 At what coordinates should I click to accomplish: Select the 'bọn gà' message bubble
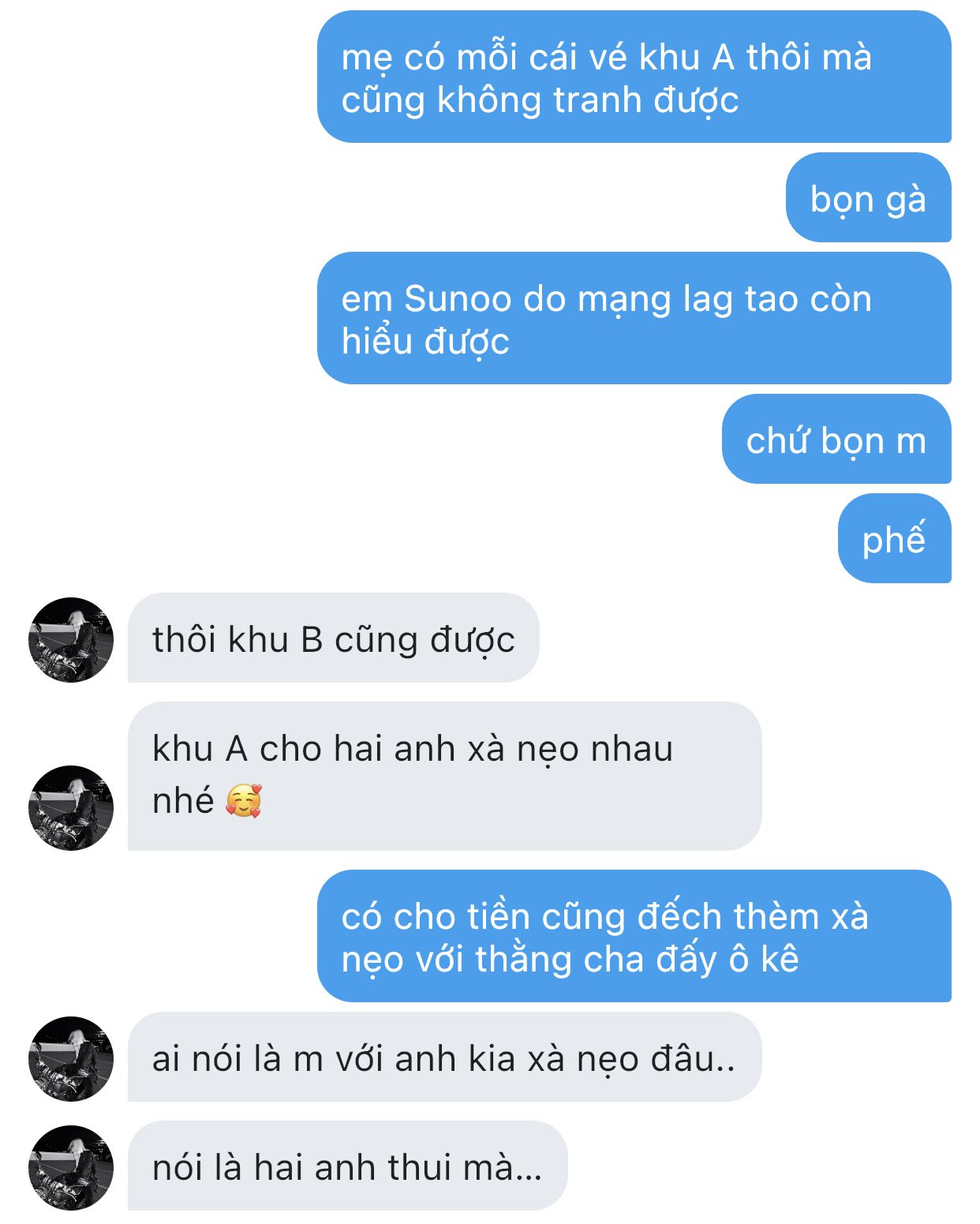pos(869,197)
